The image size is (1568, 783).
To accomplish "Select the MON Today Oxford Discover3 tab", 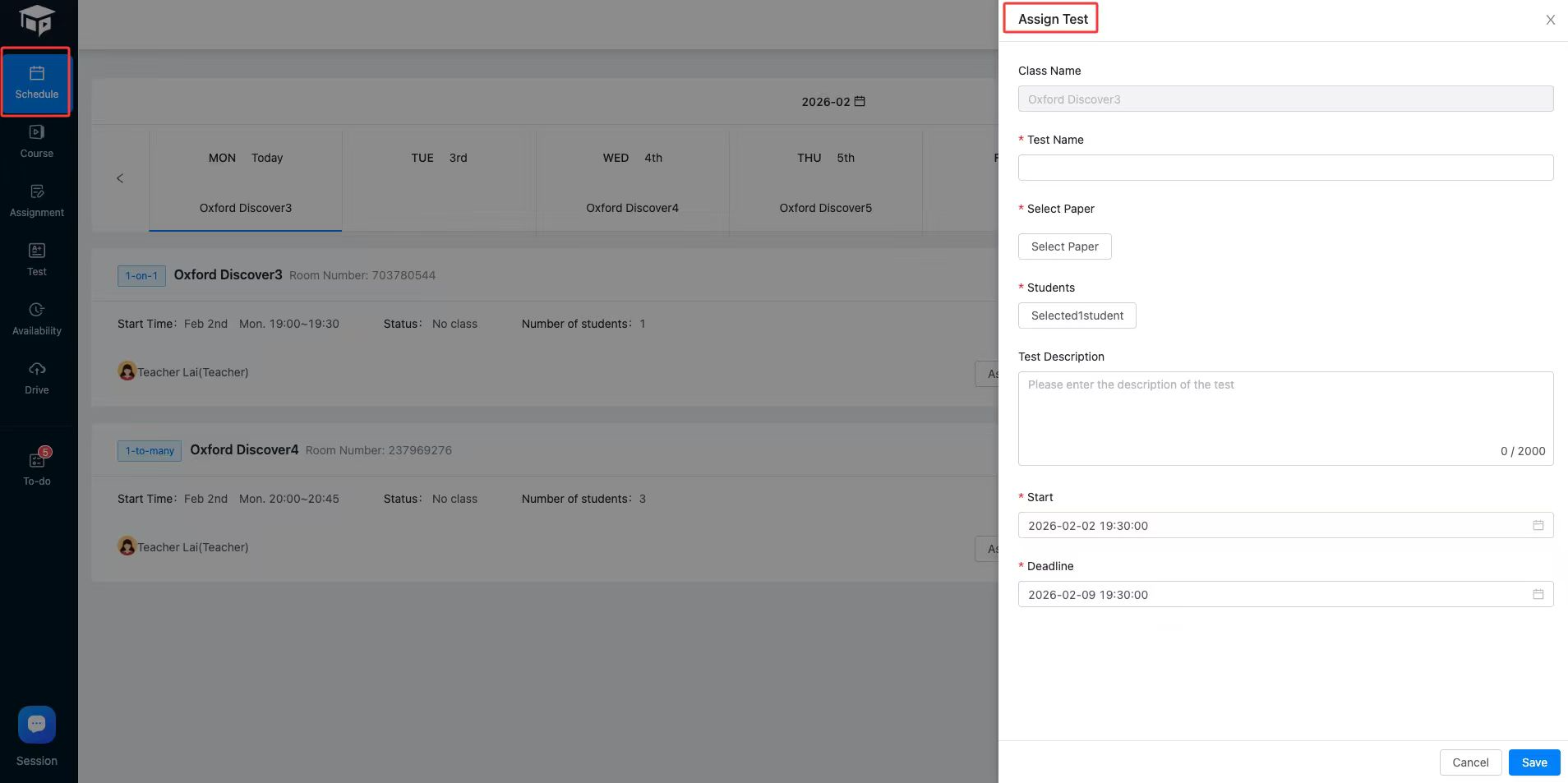I will [245, 182].
